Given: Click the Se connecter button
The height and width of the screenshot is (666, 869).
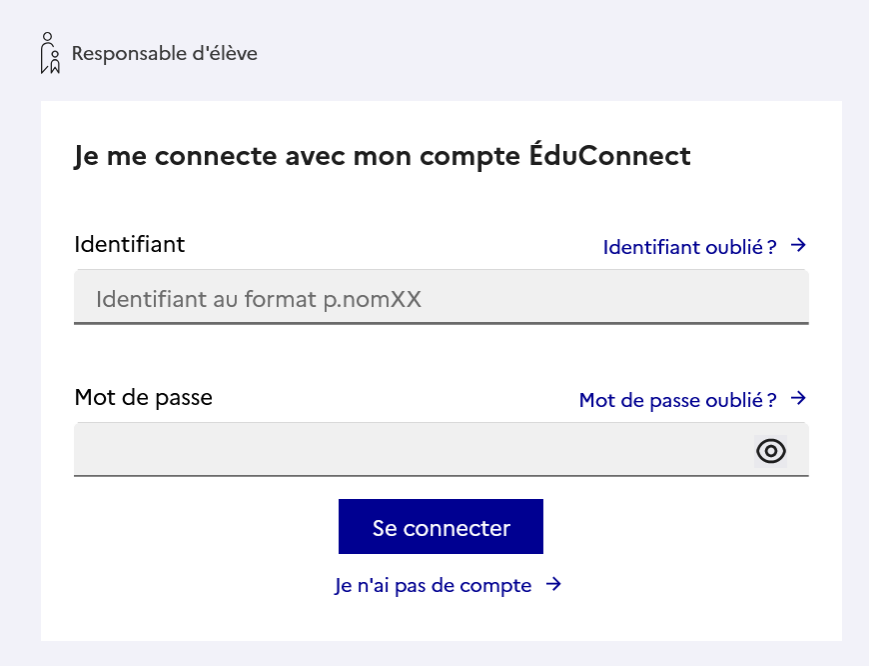Looking at the screenshot, I should click(x=441, y=526).
